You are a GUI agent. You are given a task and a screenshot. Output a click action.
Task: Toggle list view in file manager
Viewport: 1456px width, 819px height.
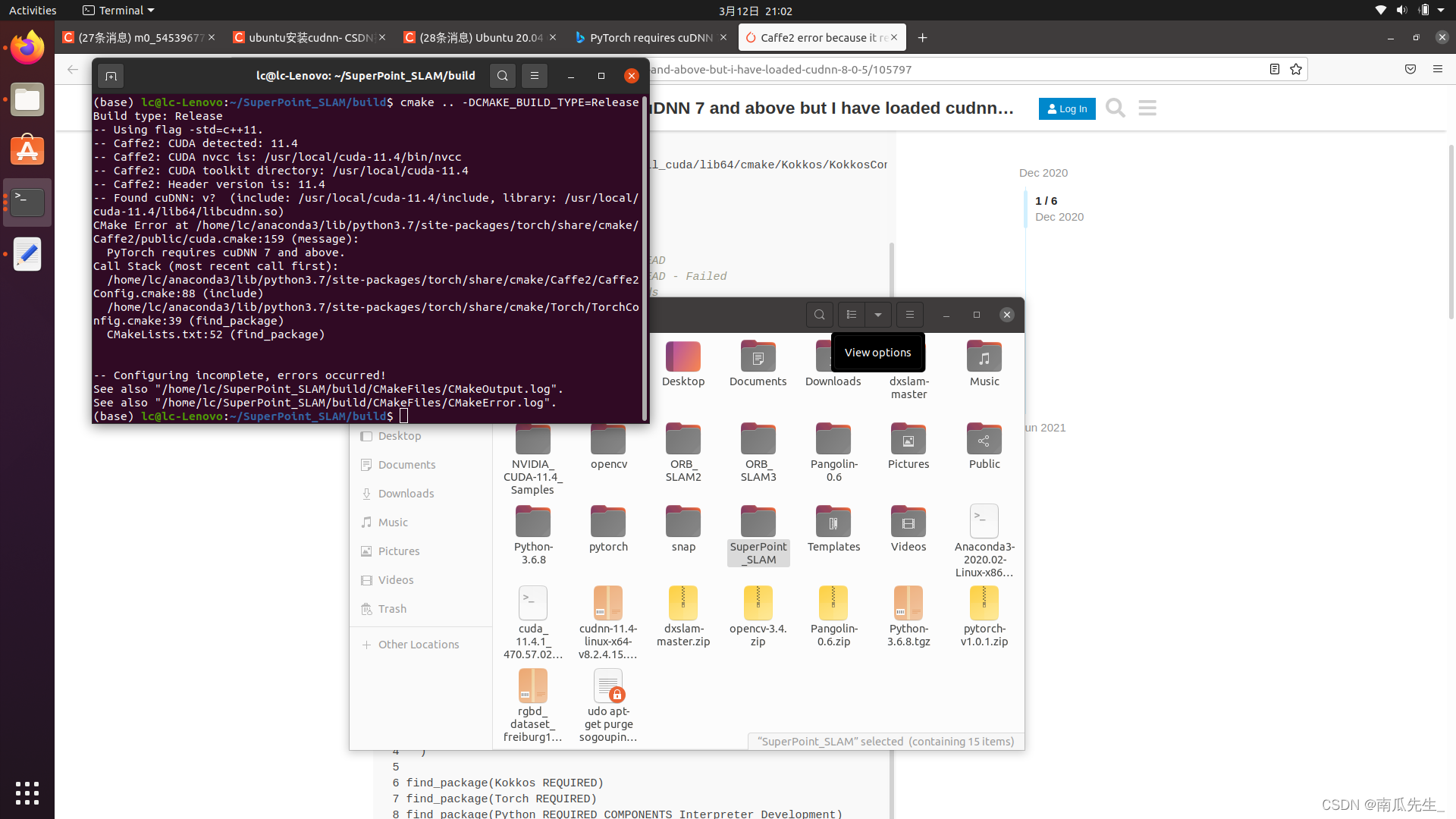(x=852, y=315)
